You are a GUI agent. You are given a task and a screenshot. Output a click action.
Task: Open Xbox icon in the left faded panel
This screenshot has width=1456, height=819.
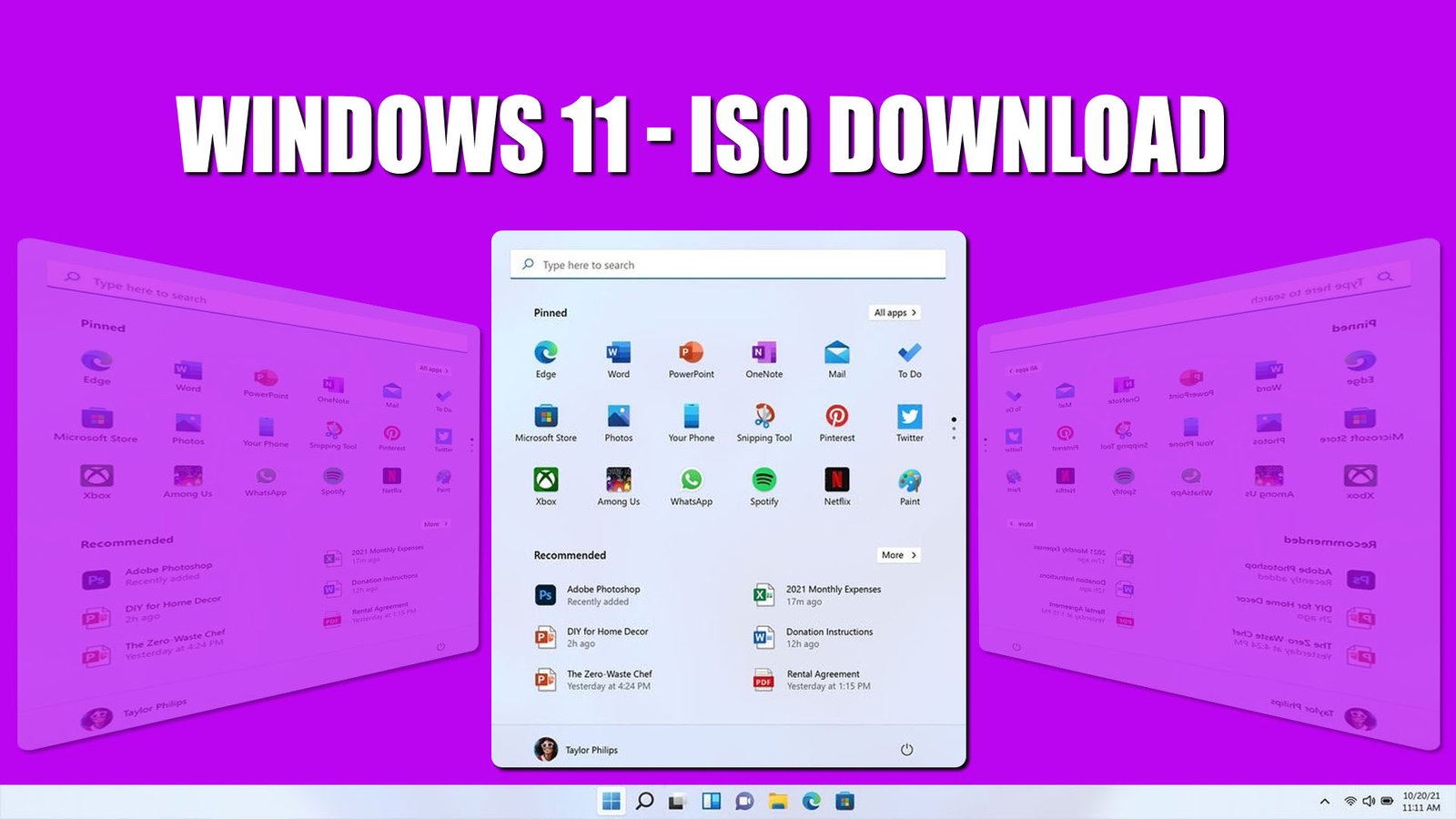[96, 481]
